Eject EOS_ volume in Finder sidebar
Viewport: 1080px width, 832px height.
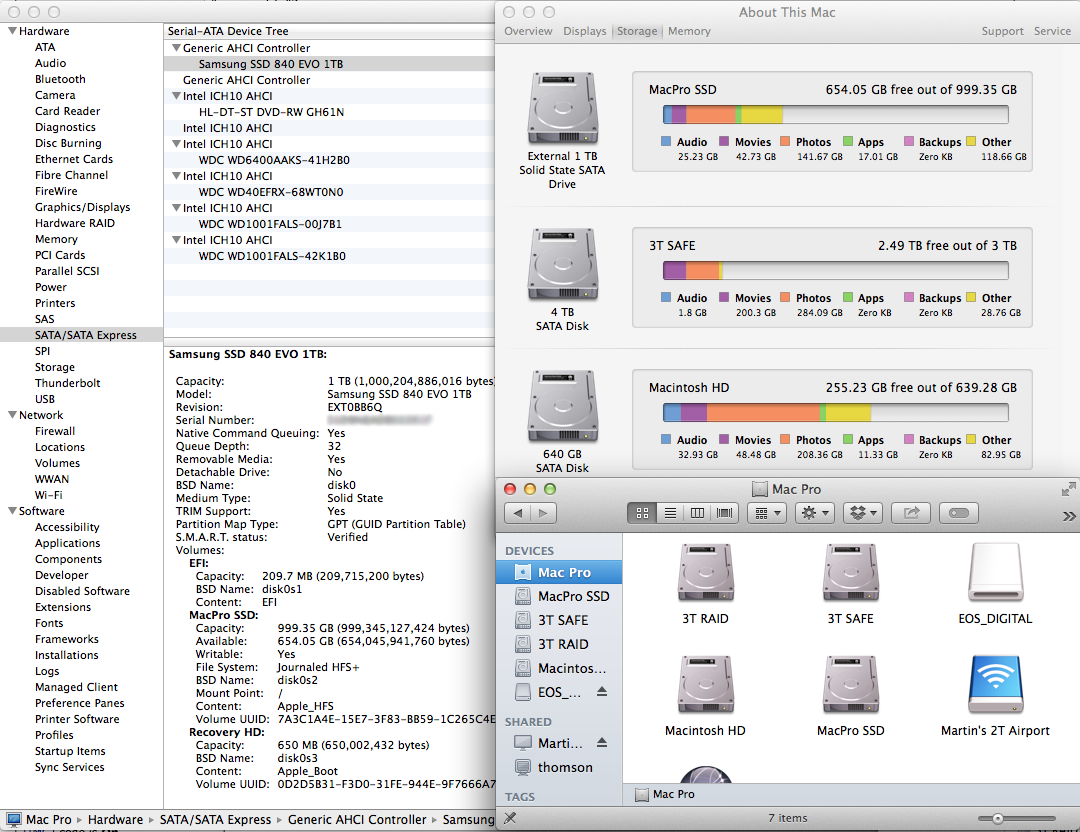(x=602, y=691)
